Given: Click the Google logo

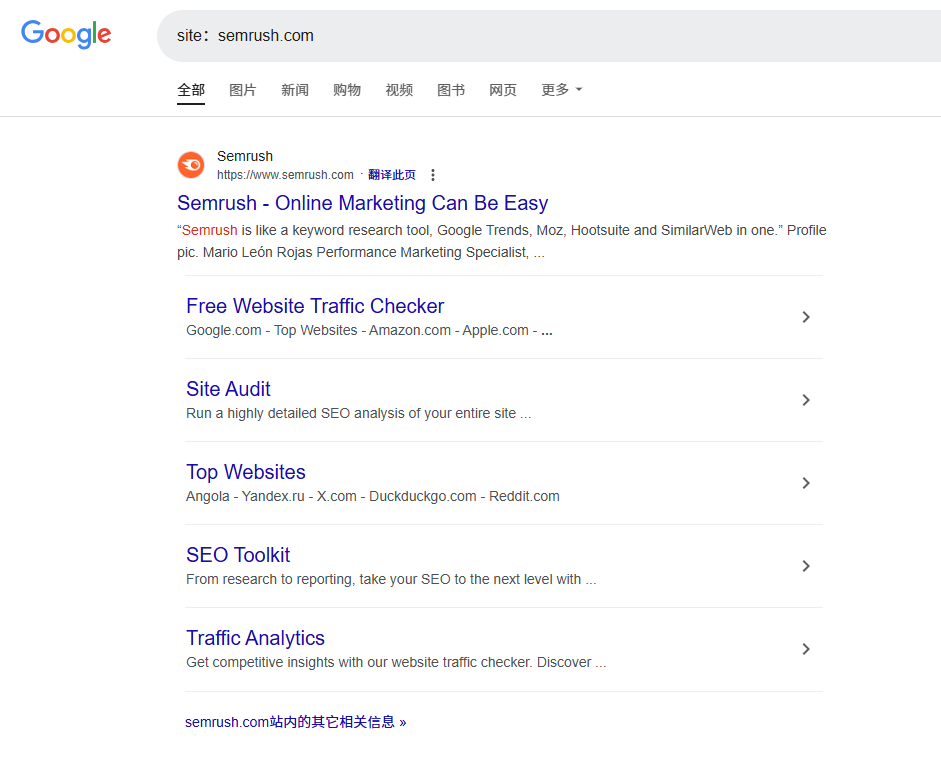Looking at the screenshot, I should pyautogui.click(x=66, y=35).
